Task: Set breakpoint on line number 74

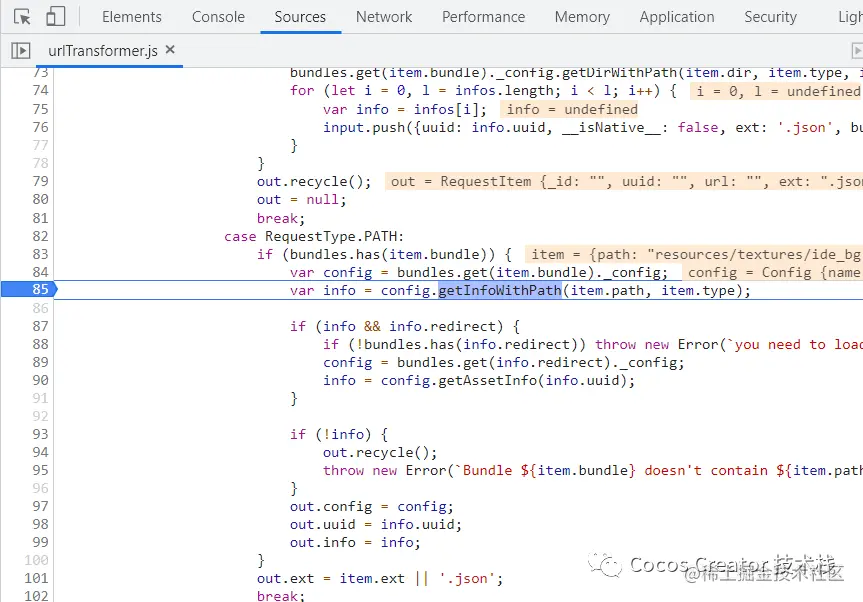Action: [41, 90]
